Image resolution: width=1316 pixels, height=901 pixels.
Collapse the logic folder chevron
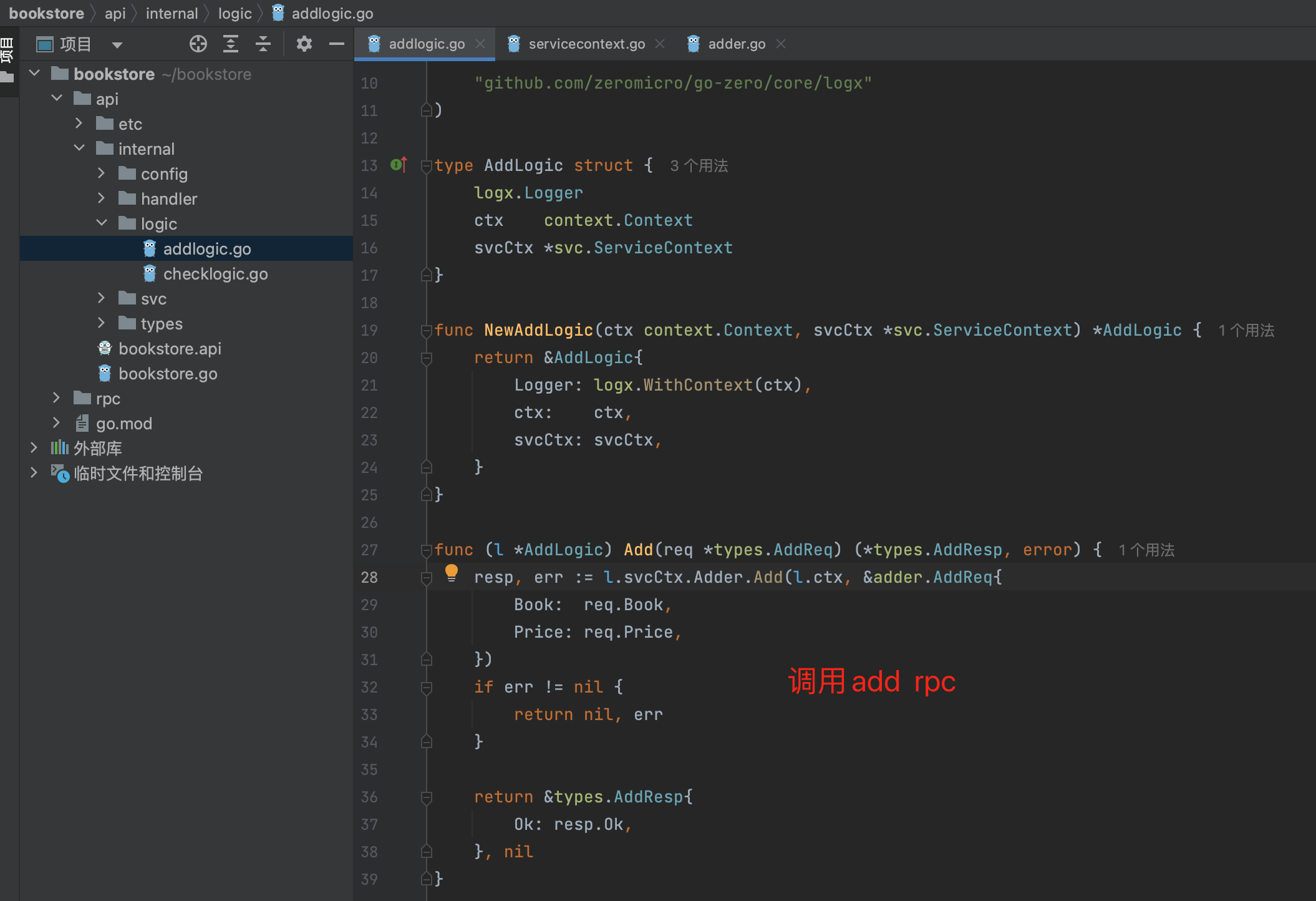[x=102, y=223]
